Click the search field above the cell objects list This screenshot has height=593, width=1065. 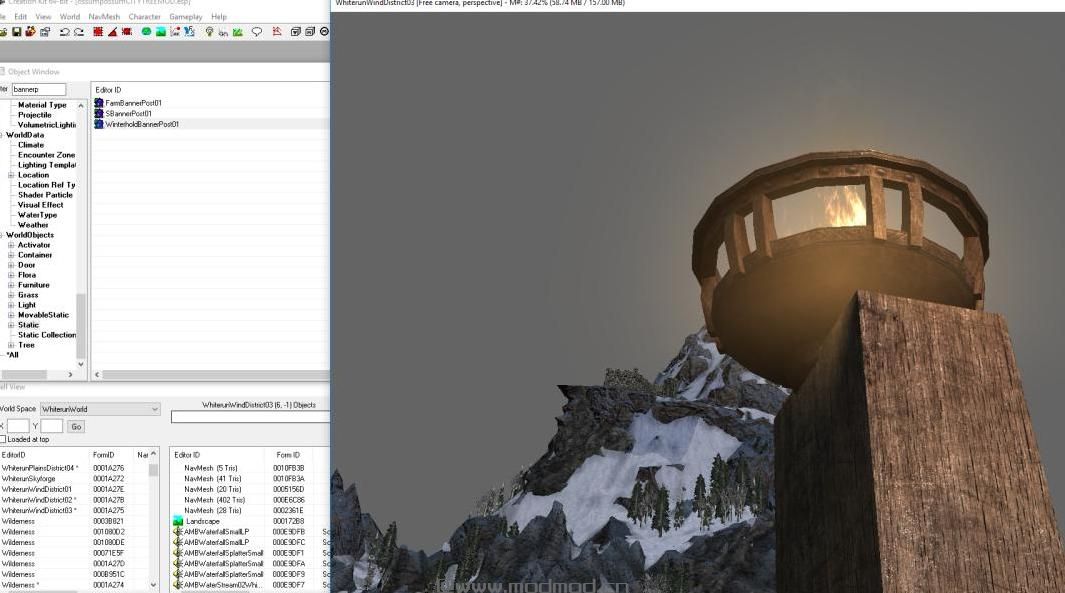click(x=250, y=417)
